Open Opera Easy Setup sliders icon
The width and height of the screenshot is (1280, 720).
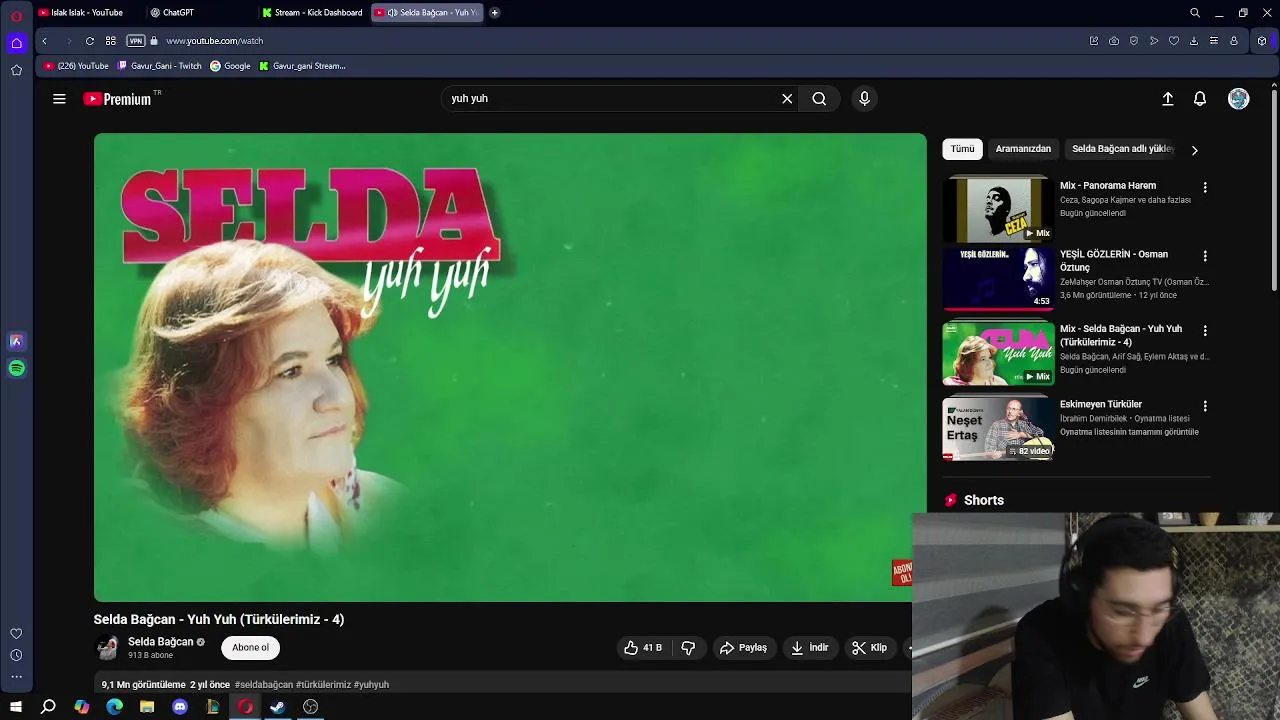click(x=1214, y=41)
